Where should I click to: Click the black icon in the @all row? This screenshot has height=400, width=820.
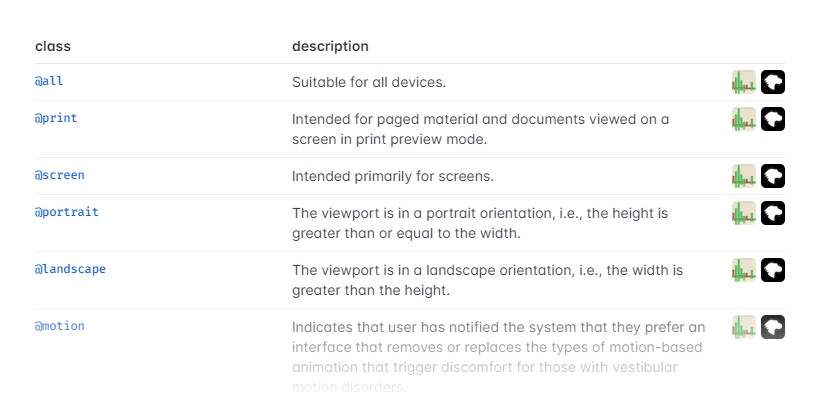773,82
